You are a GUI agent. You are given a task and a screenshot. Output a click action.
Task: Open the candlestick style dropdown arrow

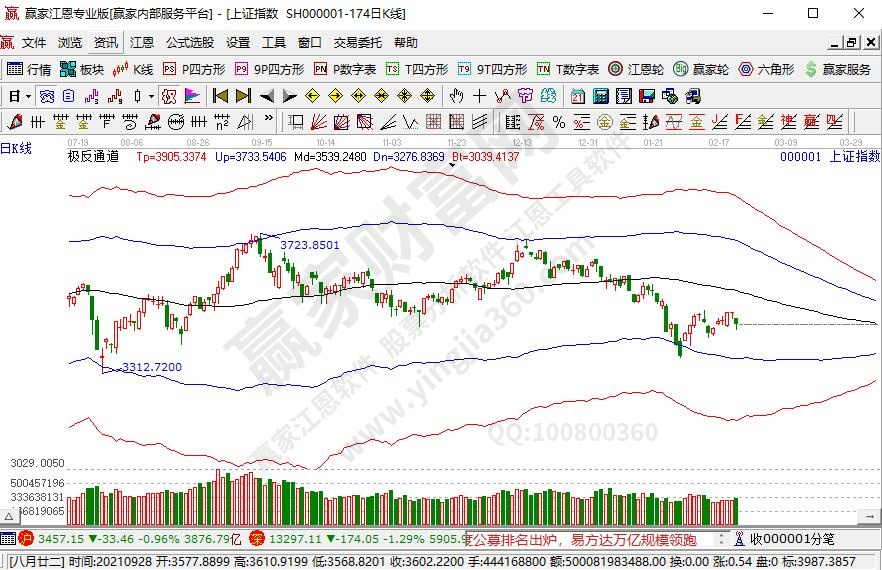[x=151, y=96]
